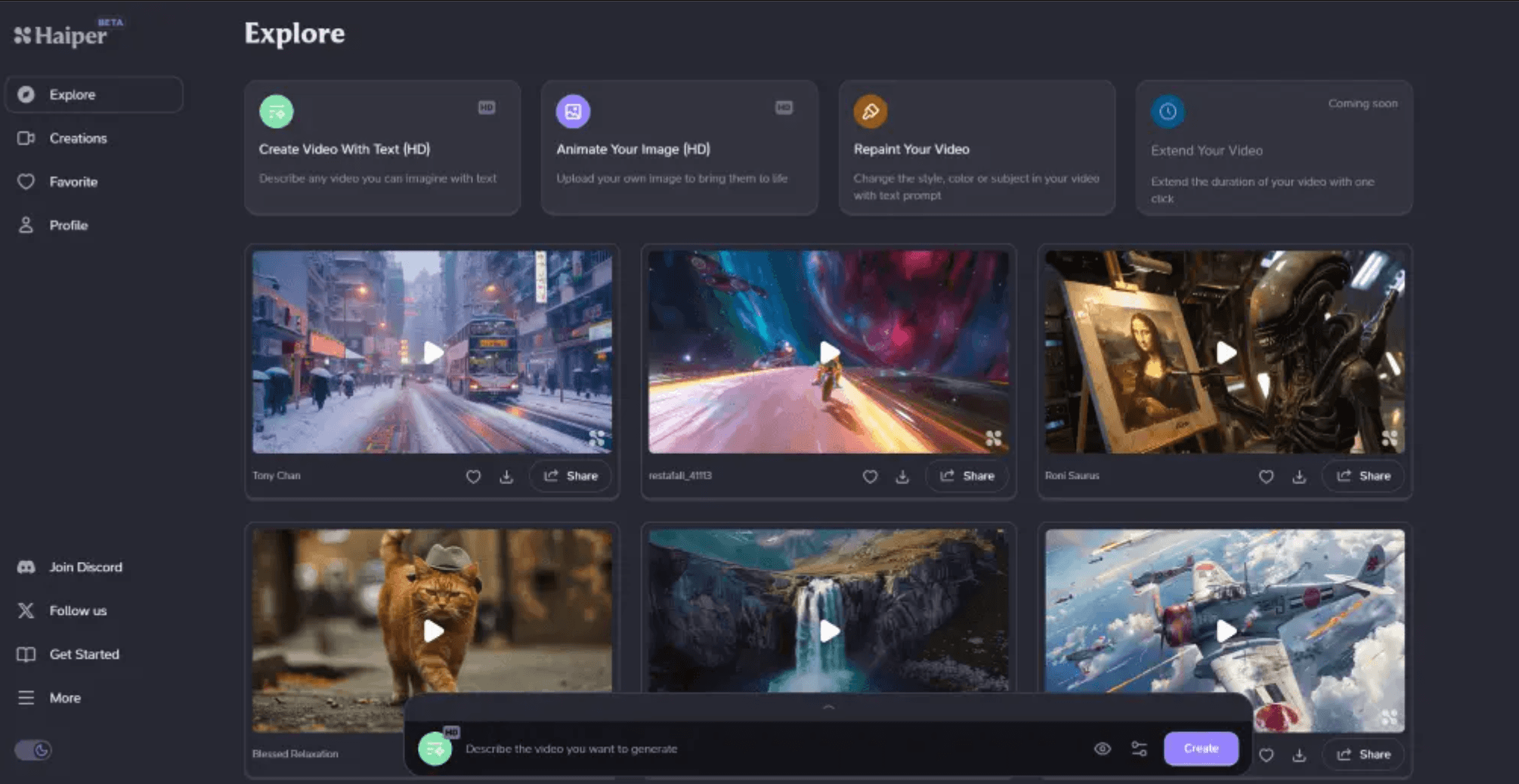Open Profile in the sidebar

(x=68, y=225)
